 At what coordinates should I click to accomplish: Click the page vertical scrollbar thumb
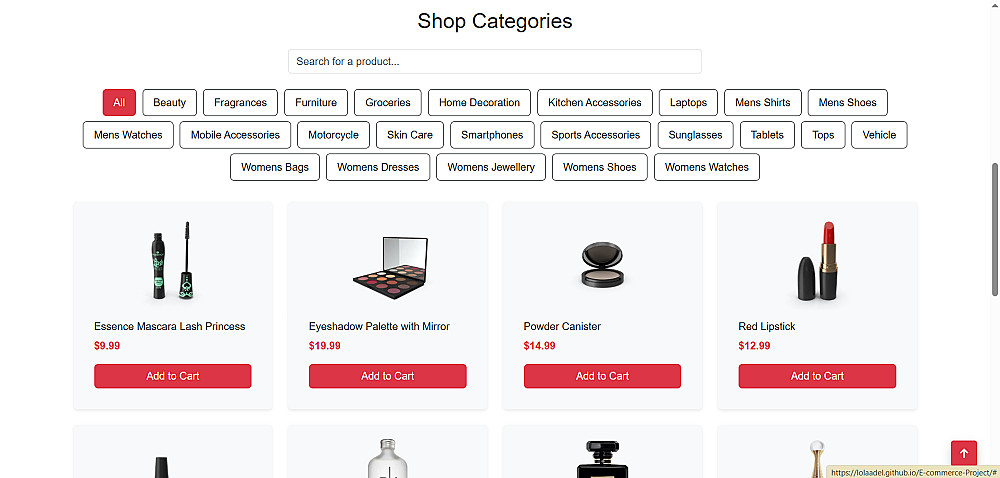tap(995, 229)
